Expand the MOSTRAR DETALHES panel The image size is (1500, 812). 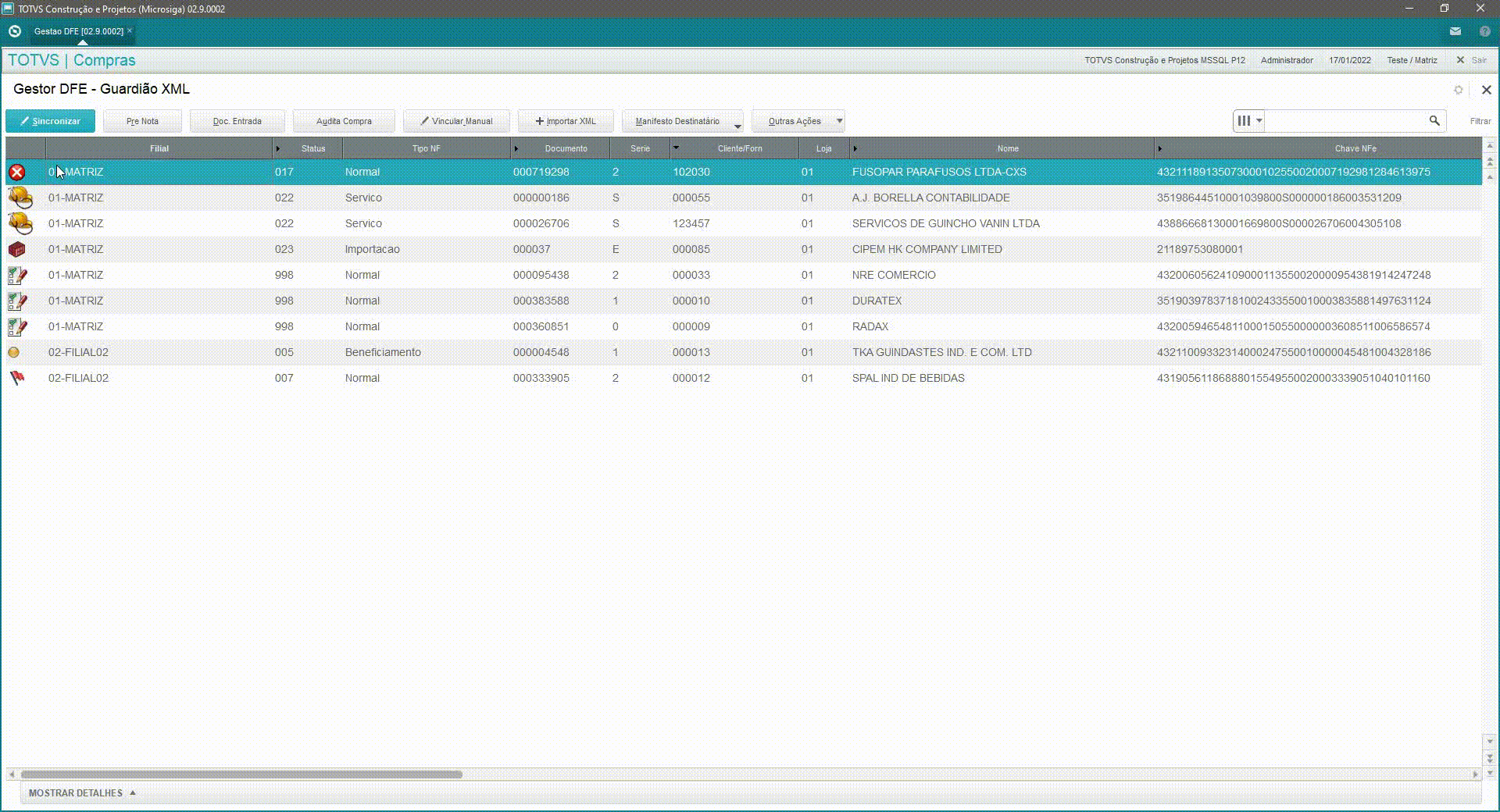point(82,793)
